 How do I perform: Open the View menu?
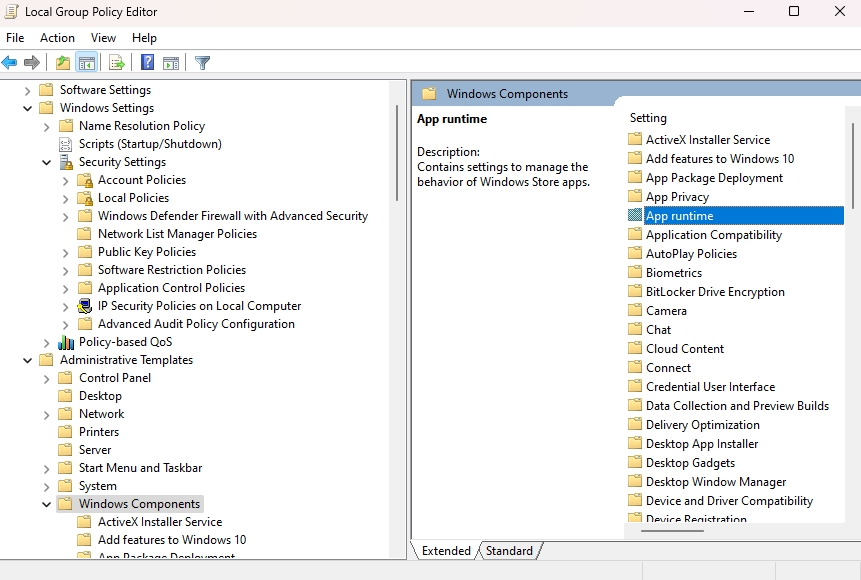tap(103, 37)
